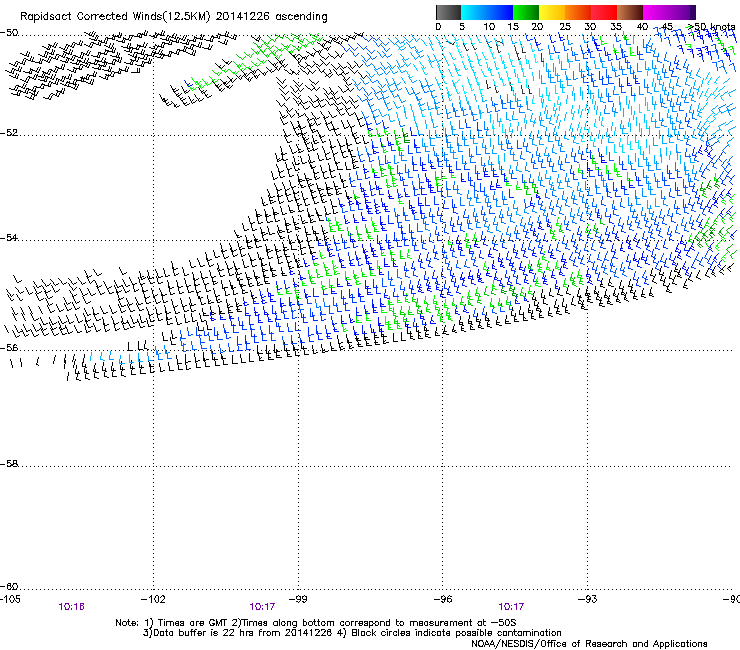
Task: Click the red 30-35 knots legend segment
Action: point(604,12)
